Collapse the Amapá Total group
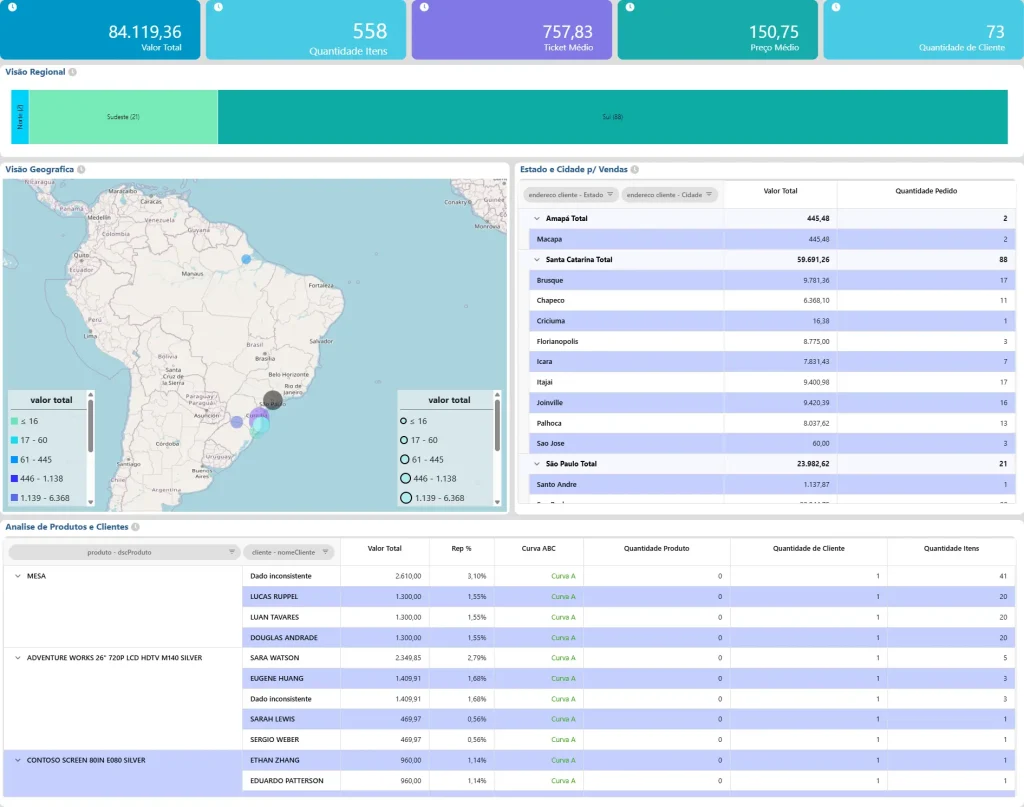This screenshot has width=1024, height=807. coord(537,218)
